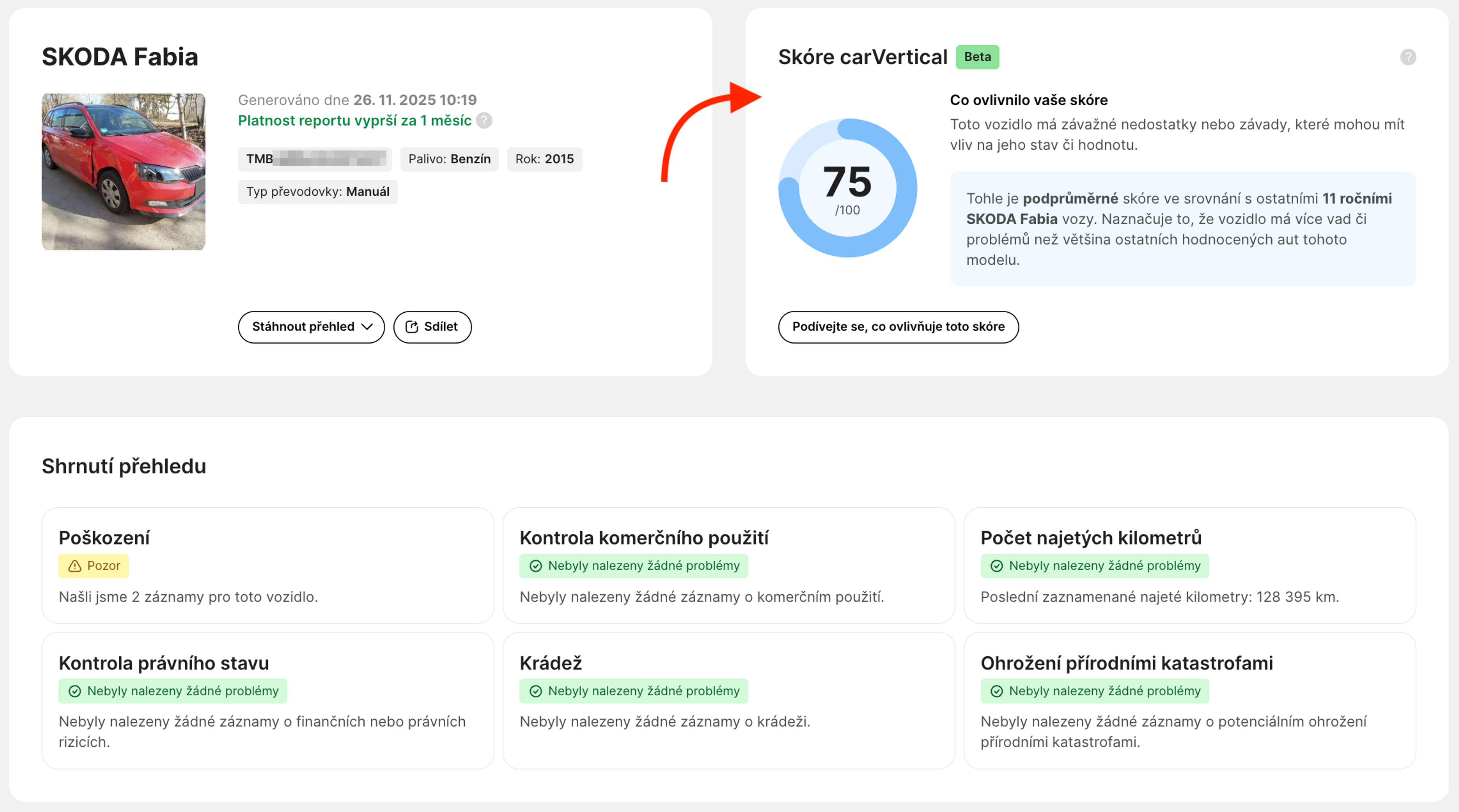Click help icon next to report validity

(x=484, y=120)
